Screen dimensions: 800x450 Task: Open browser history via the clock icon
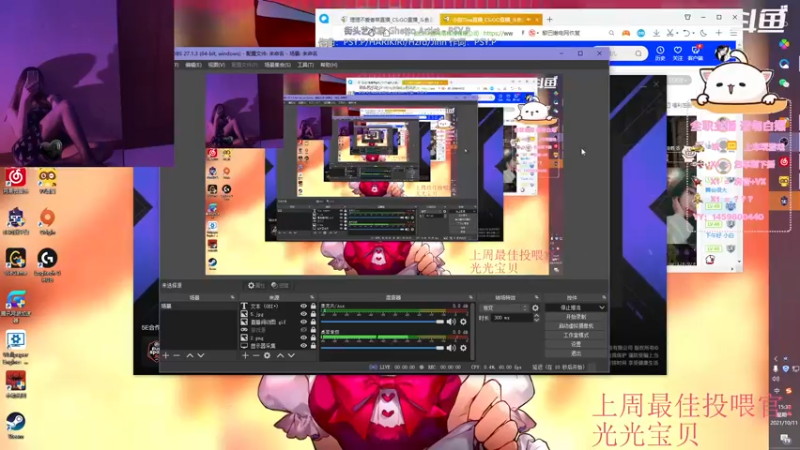(660, 53)
